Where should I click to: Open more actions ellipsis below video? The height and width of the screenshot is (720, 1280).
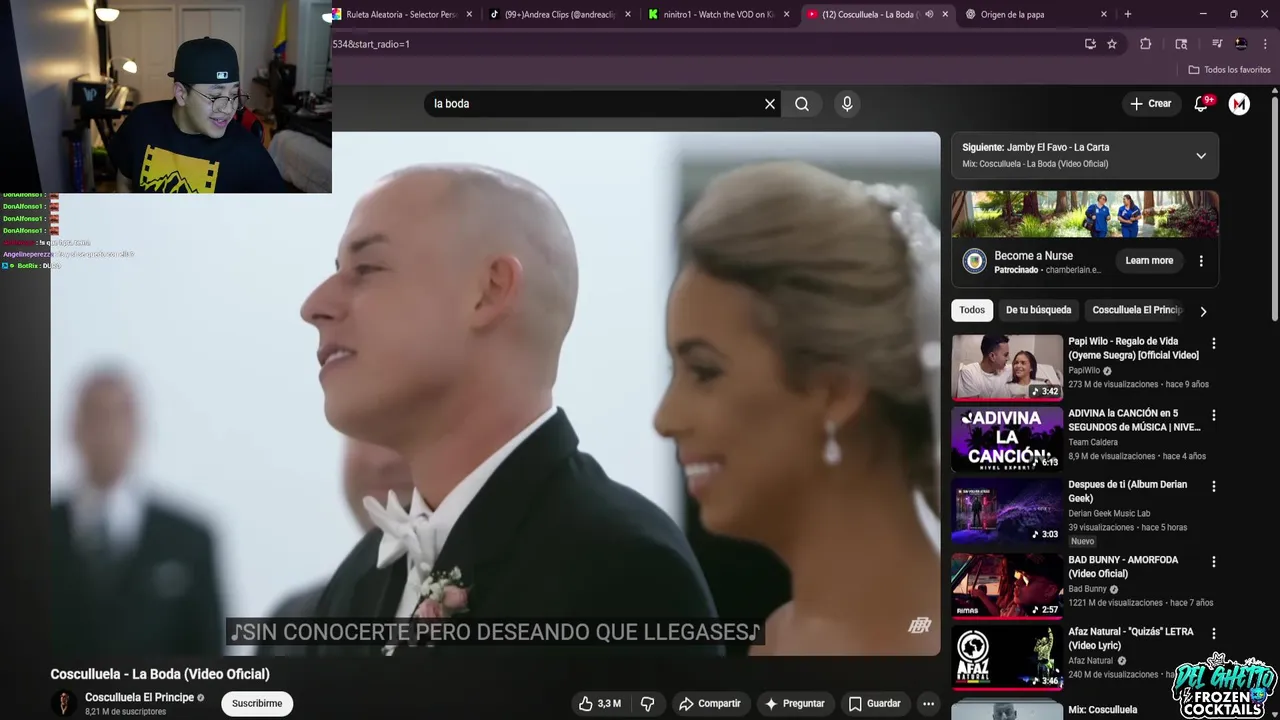[x=928, y=704]
